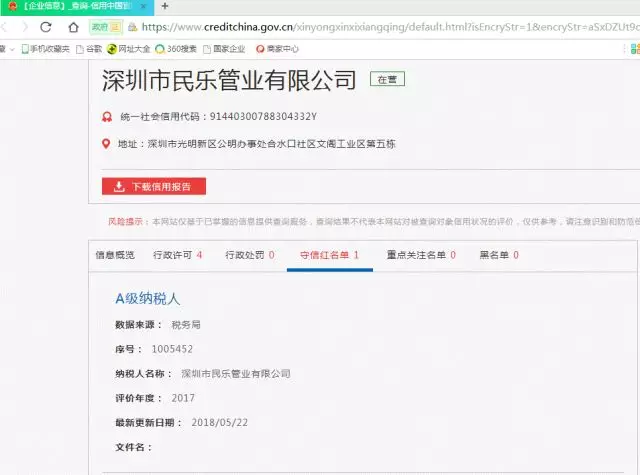Close the 企业信息 browser tab

click(145, 6)
